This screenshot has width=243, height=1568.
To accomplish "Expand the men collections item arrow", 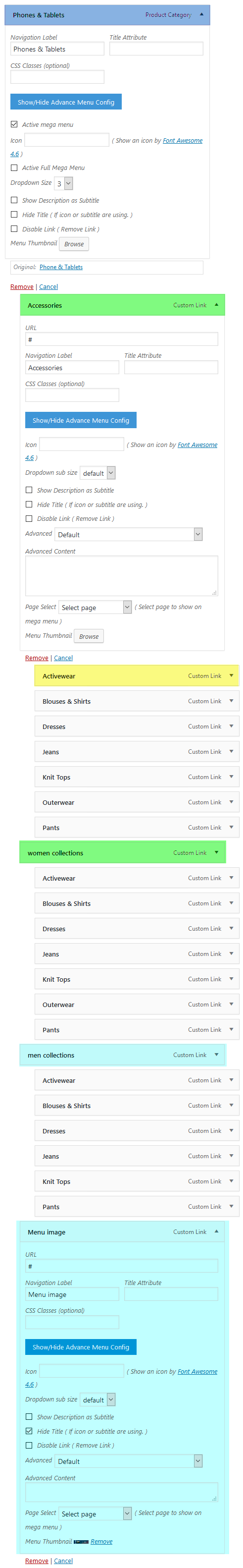I will (x=216, y=1054).
